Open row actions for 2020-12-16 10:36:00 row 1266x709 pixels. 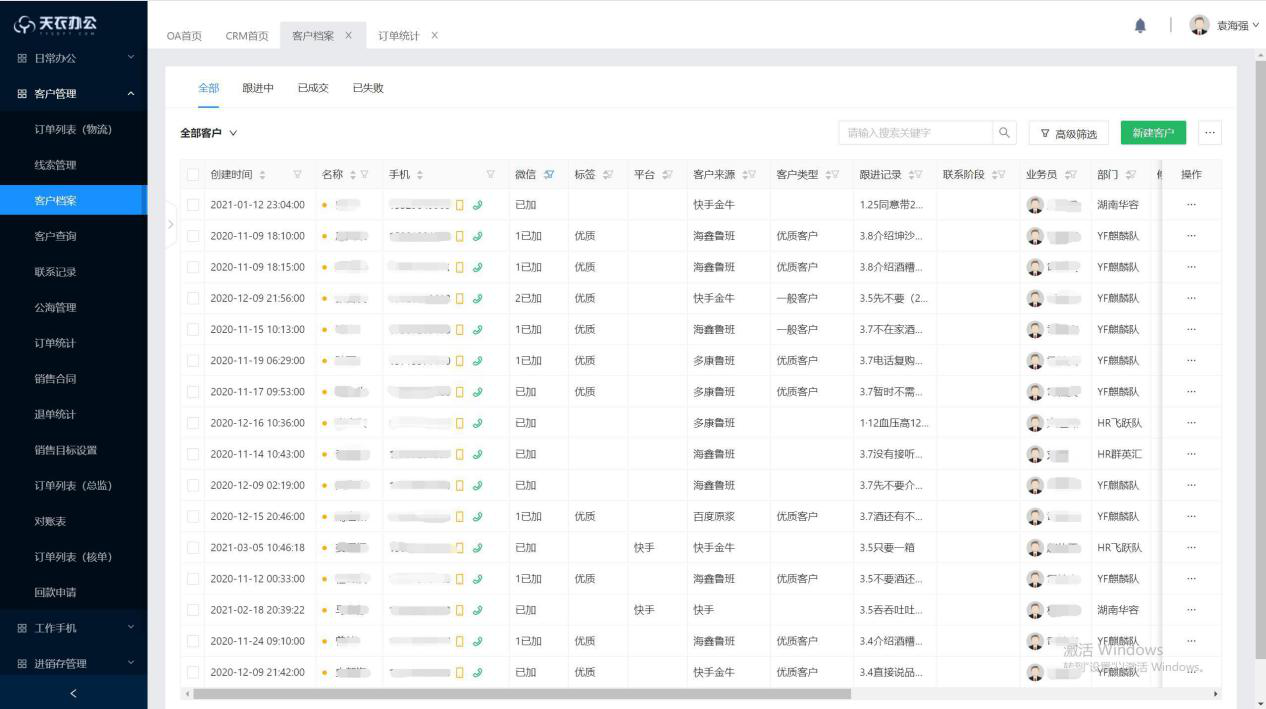pos(1191,423)
